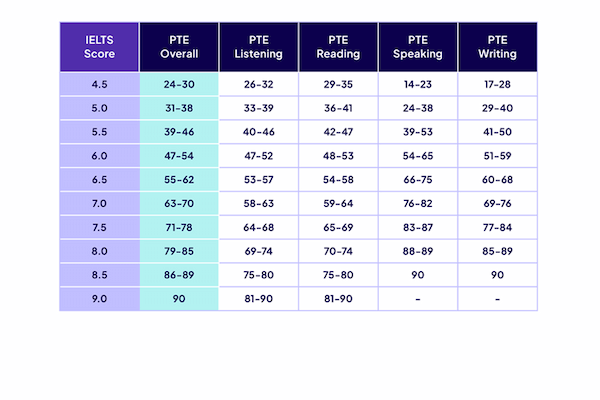Image resolution: width=600 pixels, height=400 pixels.
Task: Click the PTE Speaking header cell
Action: (x=418, y=46)
